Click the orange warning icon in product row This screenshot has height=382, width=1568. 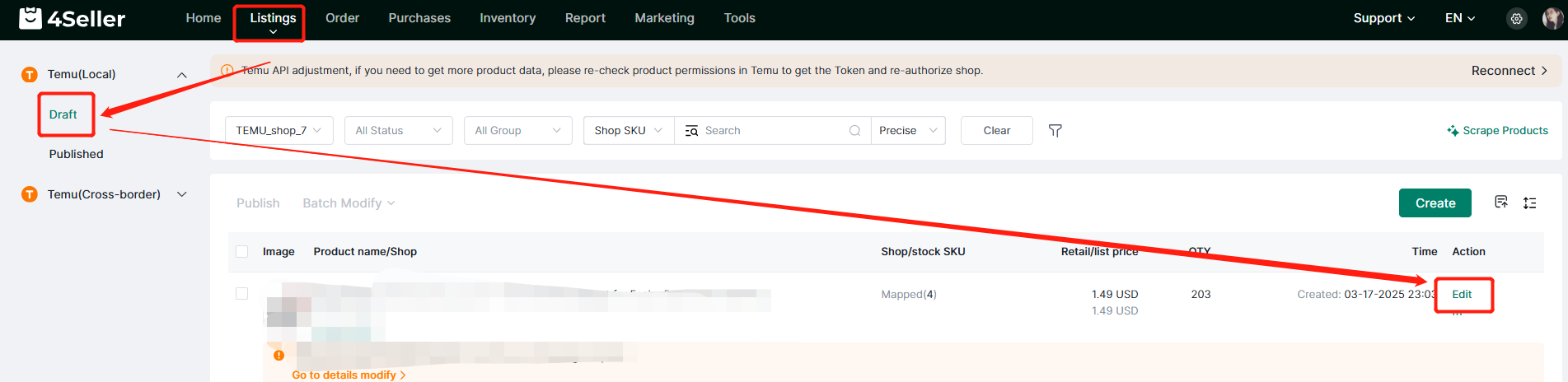click(278, 355)
